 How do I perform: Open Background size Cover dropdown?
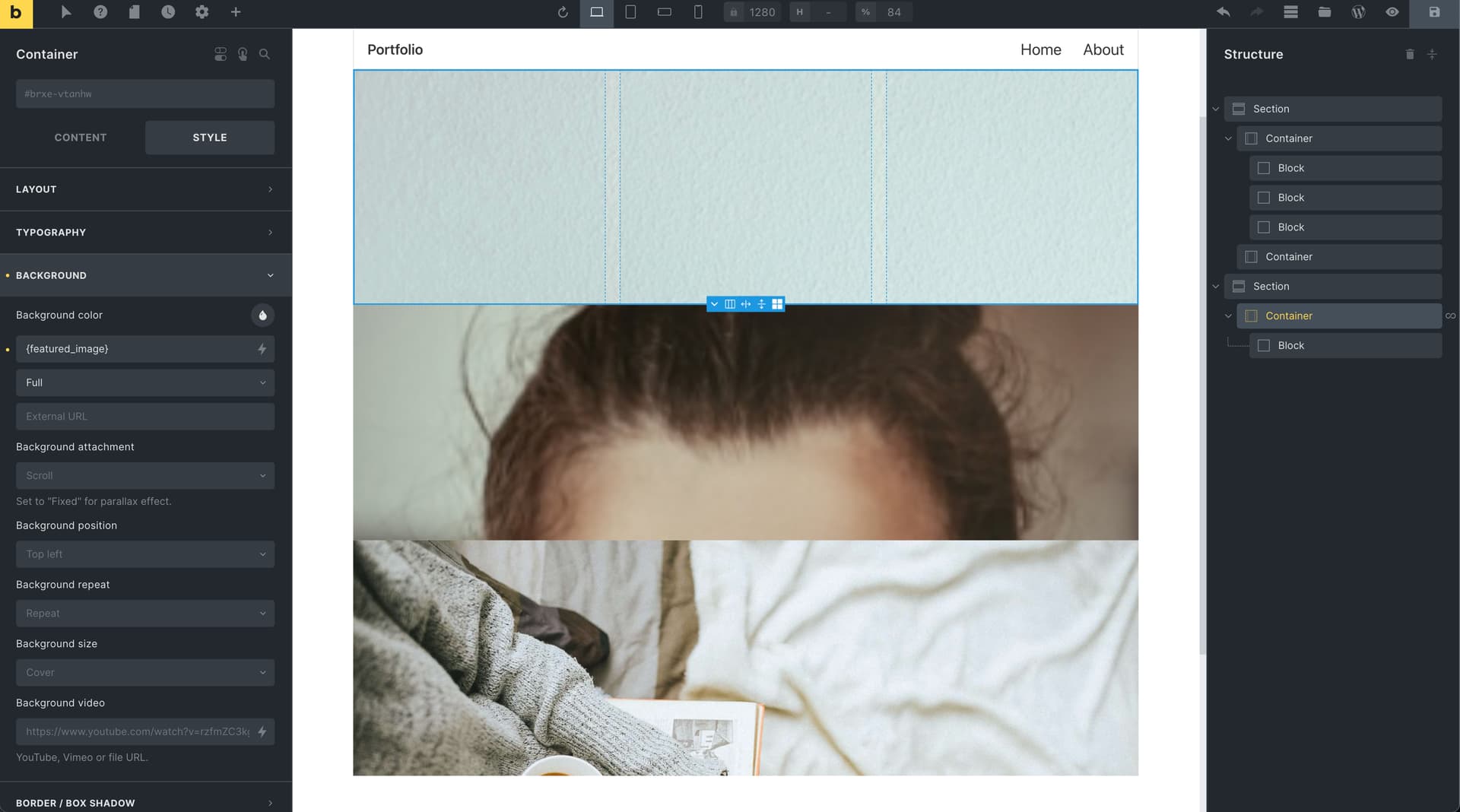click(x=145, y=673)
